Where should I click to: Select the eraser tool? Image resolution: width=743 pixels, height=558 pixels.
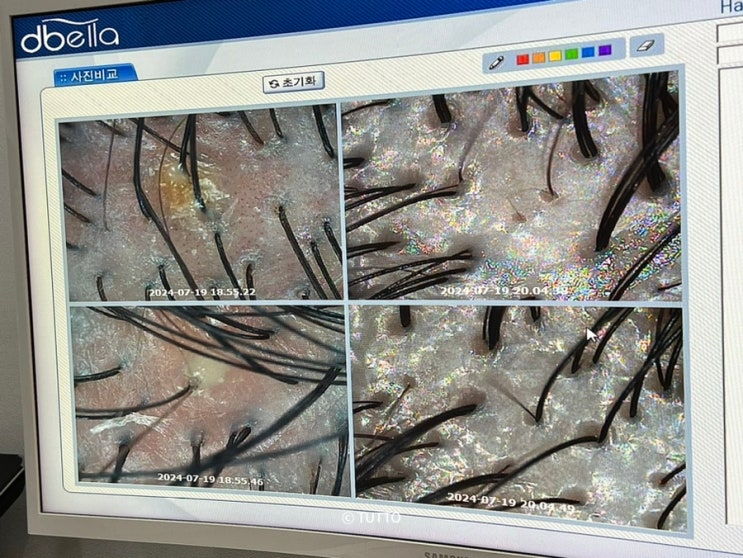click(x=646, y=46)
